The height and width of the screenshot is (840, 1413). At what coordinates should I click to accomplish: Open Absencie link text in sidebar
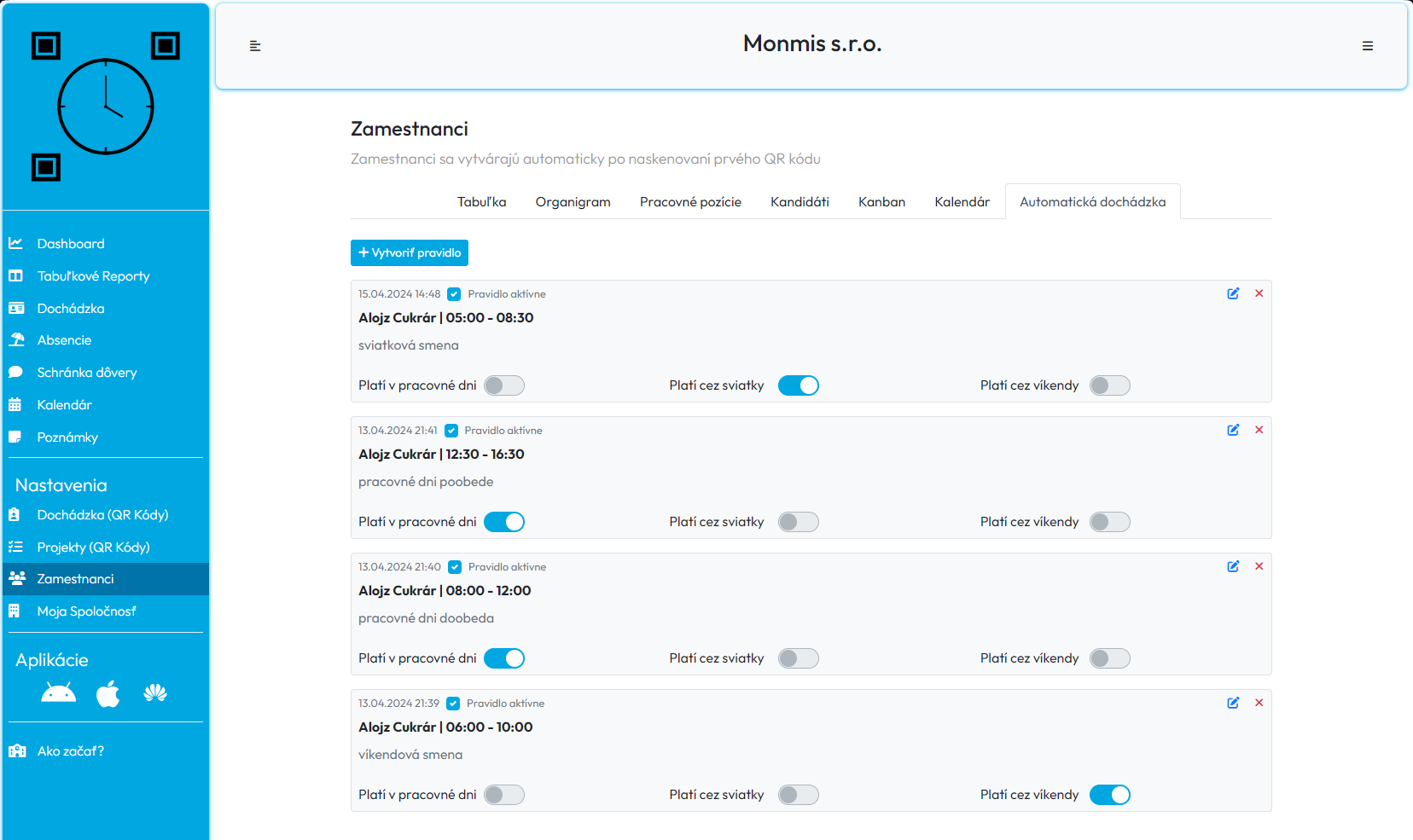[x=64, y=340]
